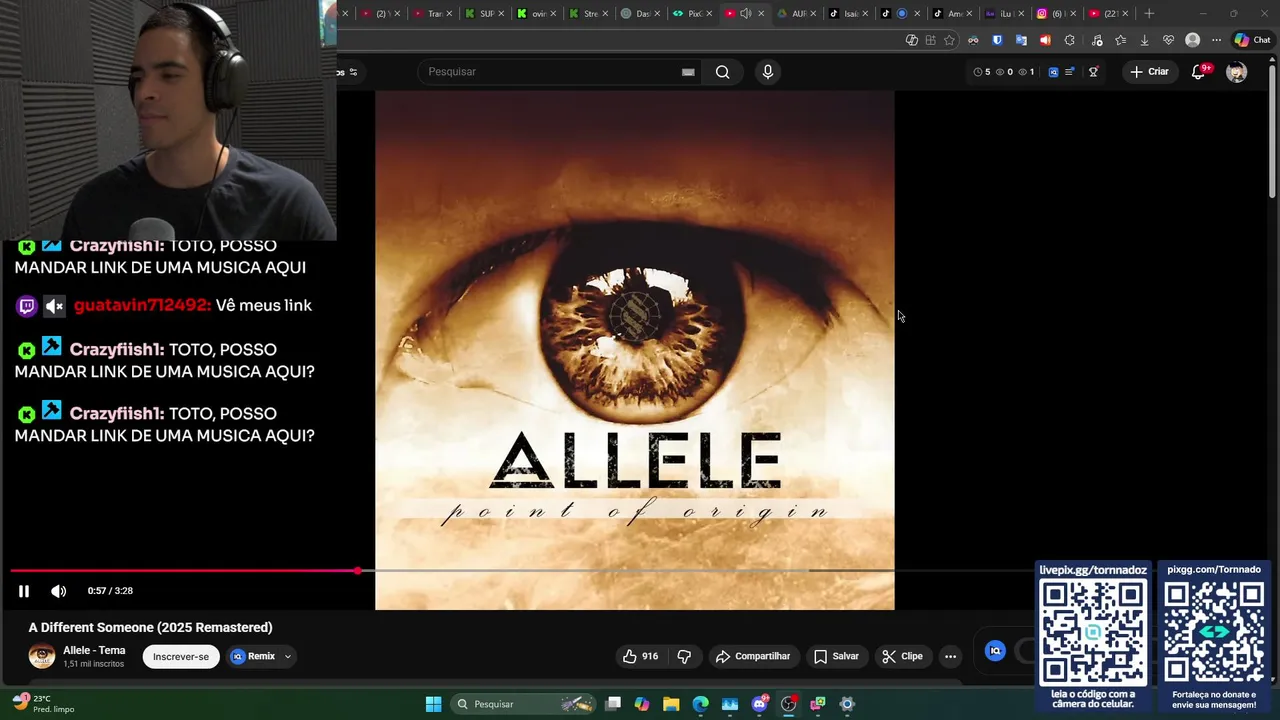Click the album art video frame
Viewport: 1280px width, 720px height.
point(635,350)
